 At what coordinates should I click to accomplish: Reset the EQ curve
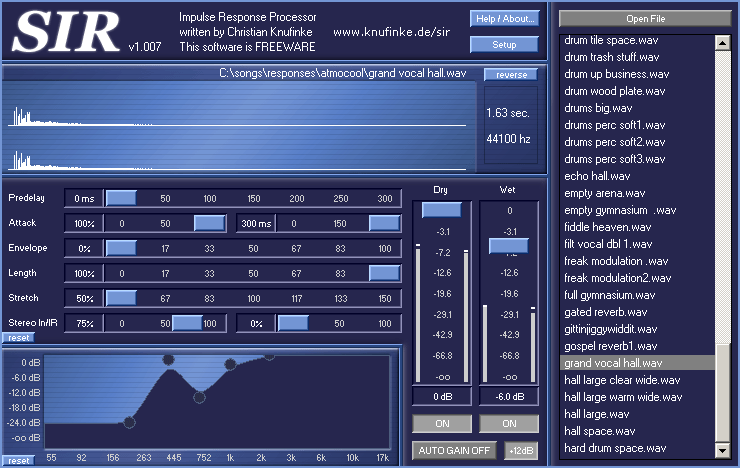pos(19,460)
